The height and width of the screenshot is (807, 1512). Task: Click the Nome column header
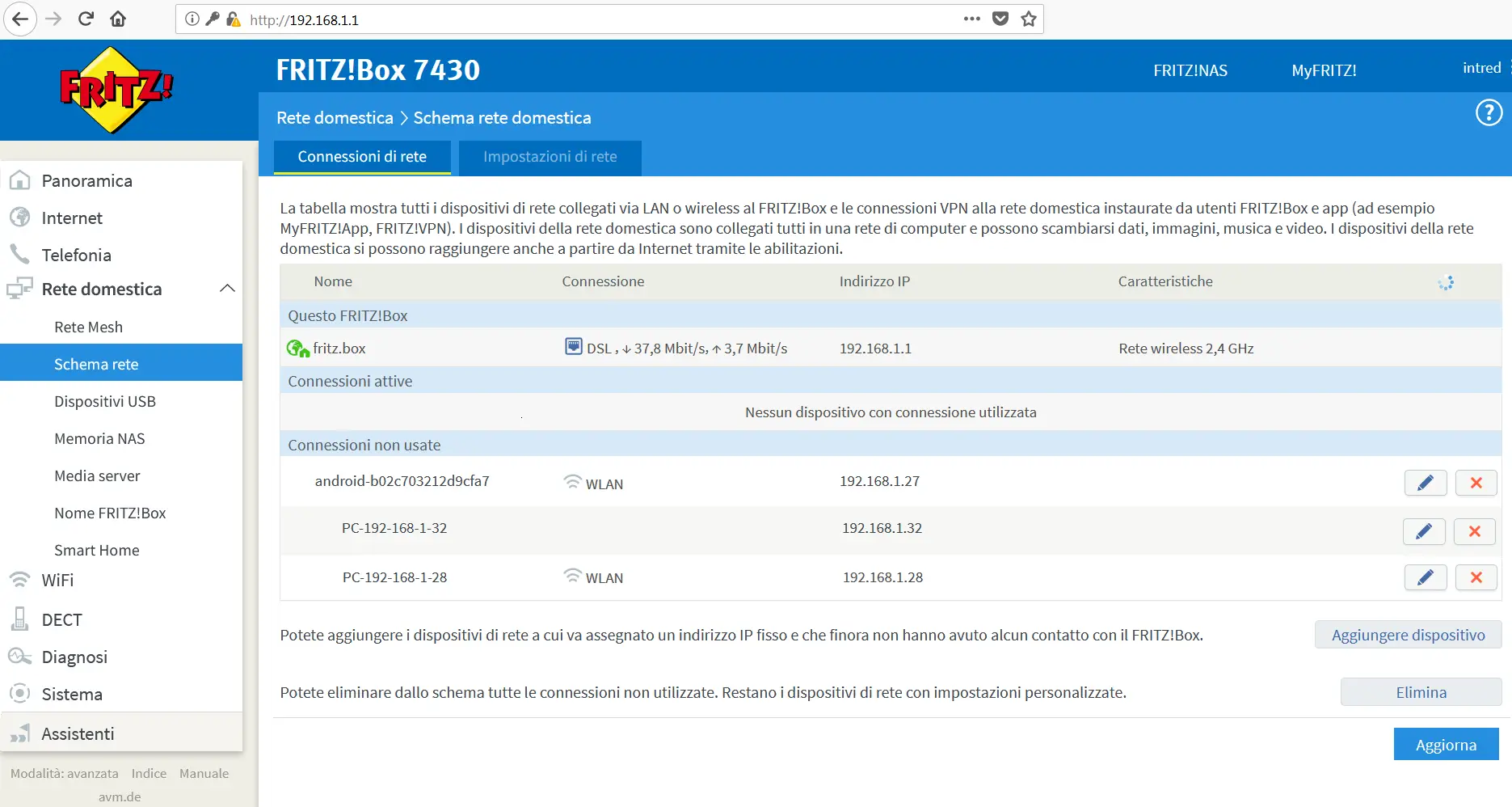[333, 281]
